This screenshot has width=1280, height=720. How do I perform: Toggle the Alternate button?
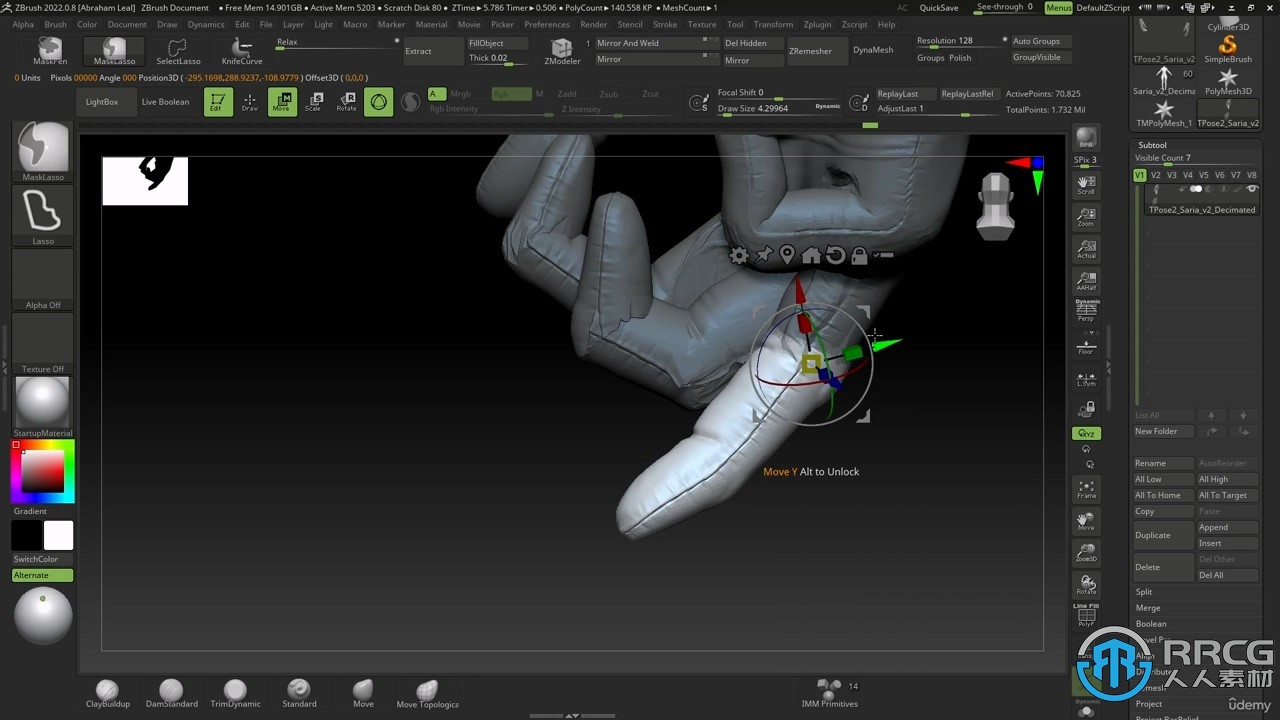[x=43, y=575]
